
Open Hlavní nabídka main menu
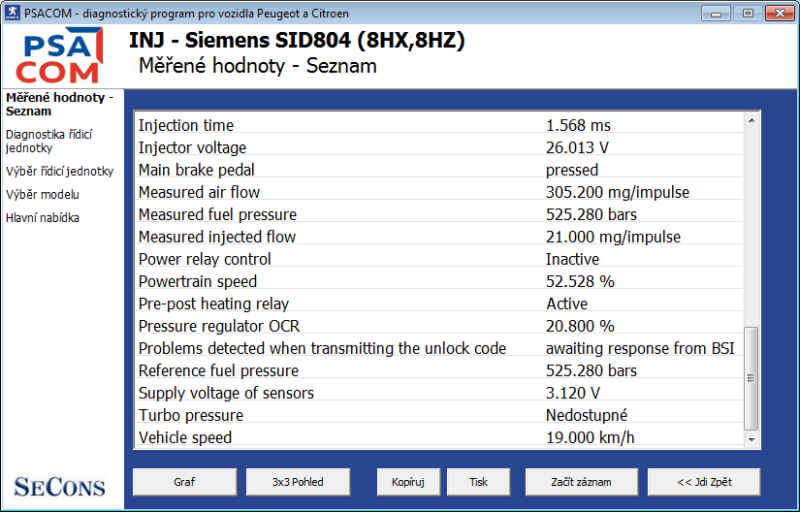click(42, 217)
